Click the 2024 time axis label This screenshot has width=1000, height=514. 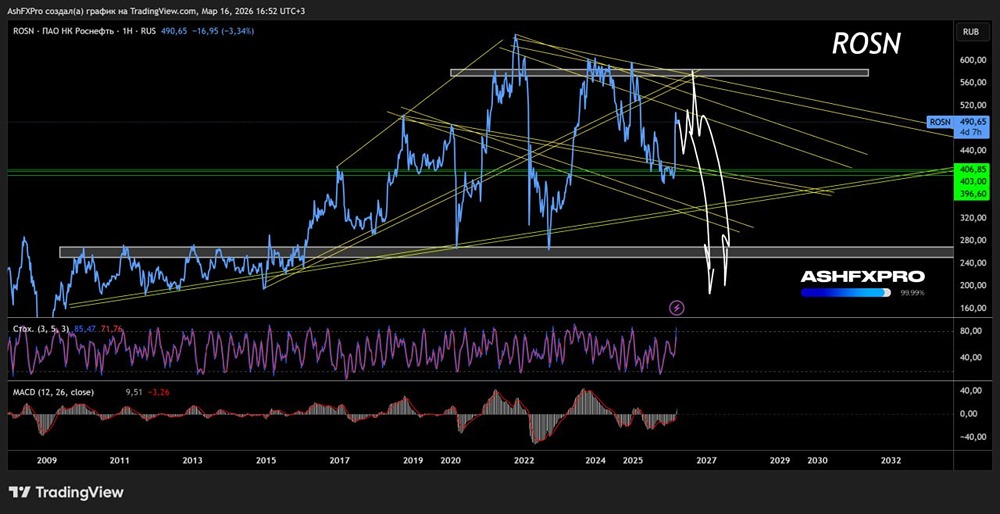[596, 460]
